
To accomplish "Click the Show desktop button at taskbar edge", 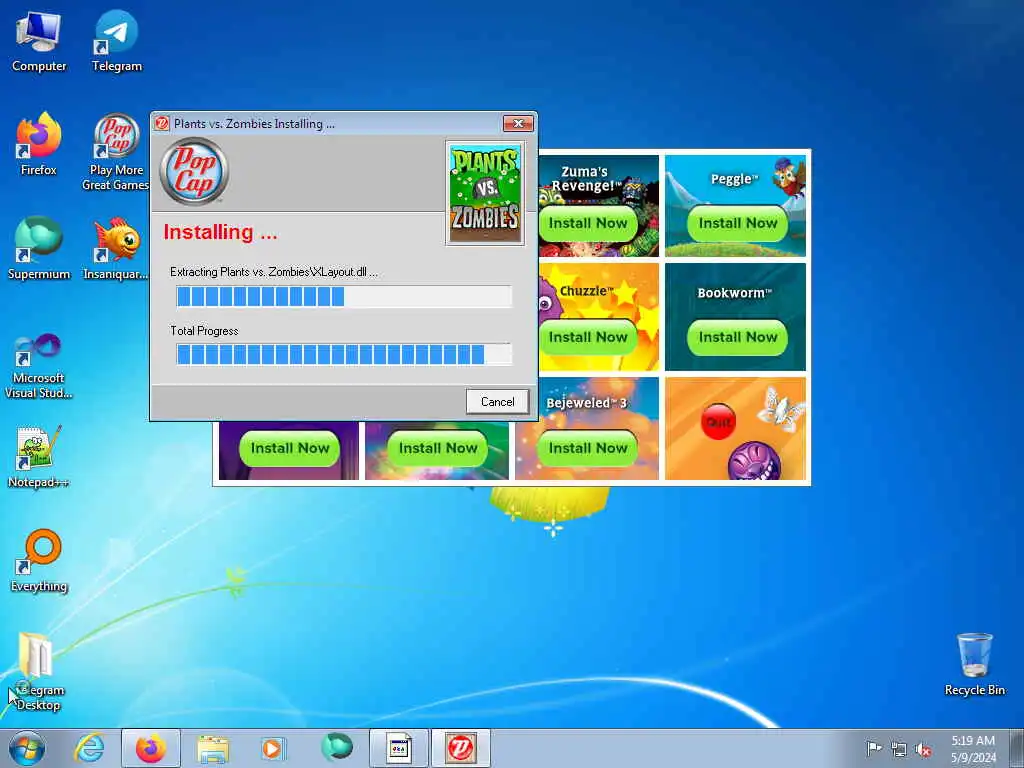I will tap(1017, 748).
